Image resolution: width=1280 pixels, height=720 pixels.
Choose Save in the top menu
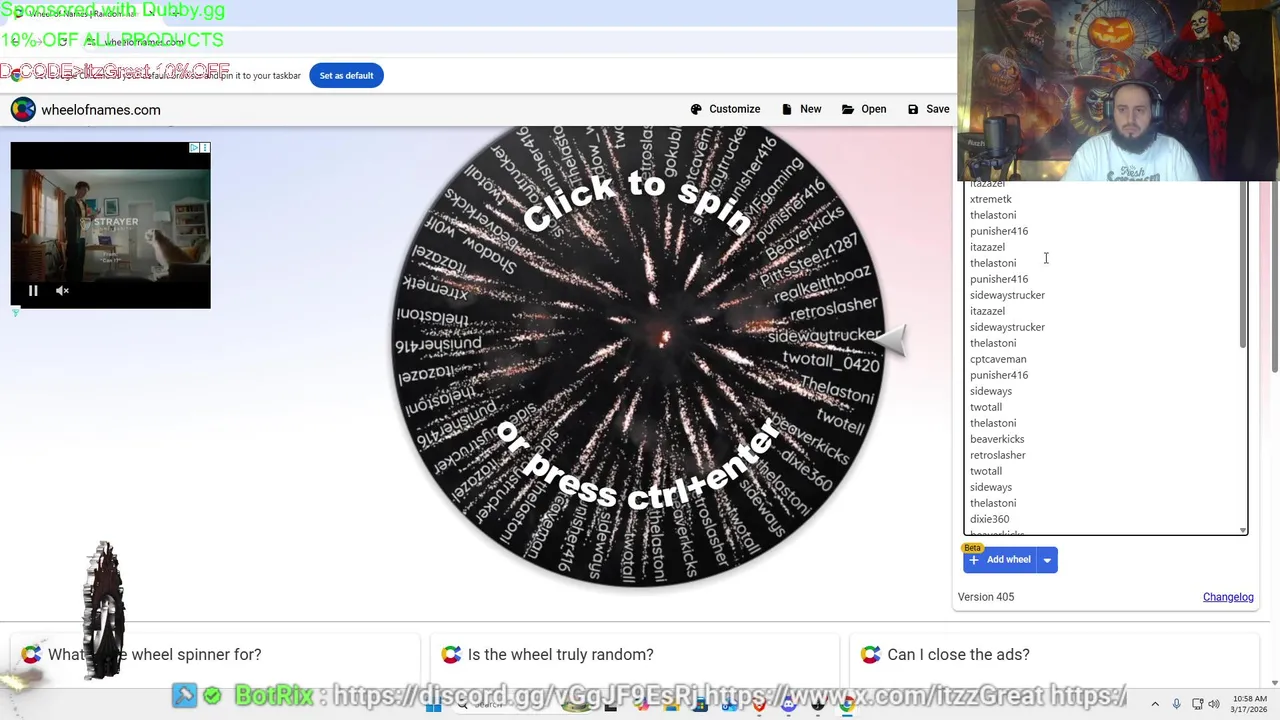point(929,109)
